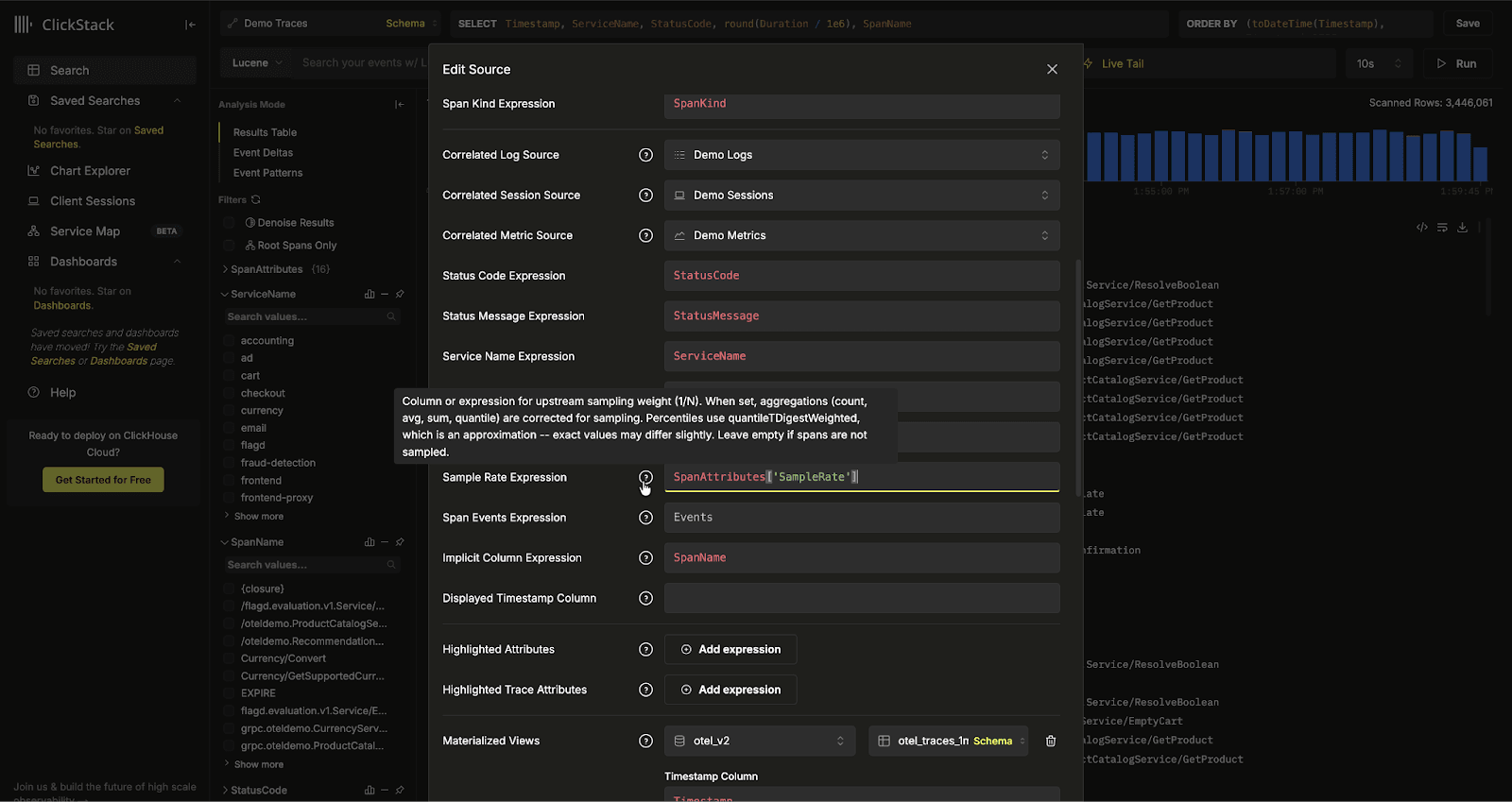The image size is (1512, 802).
Task: Toggle Root Spans Only filter
Action: [229, 246]
